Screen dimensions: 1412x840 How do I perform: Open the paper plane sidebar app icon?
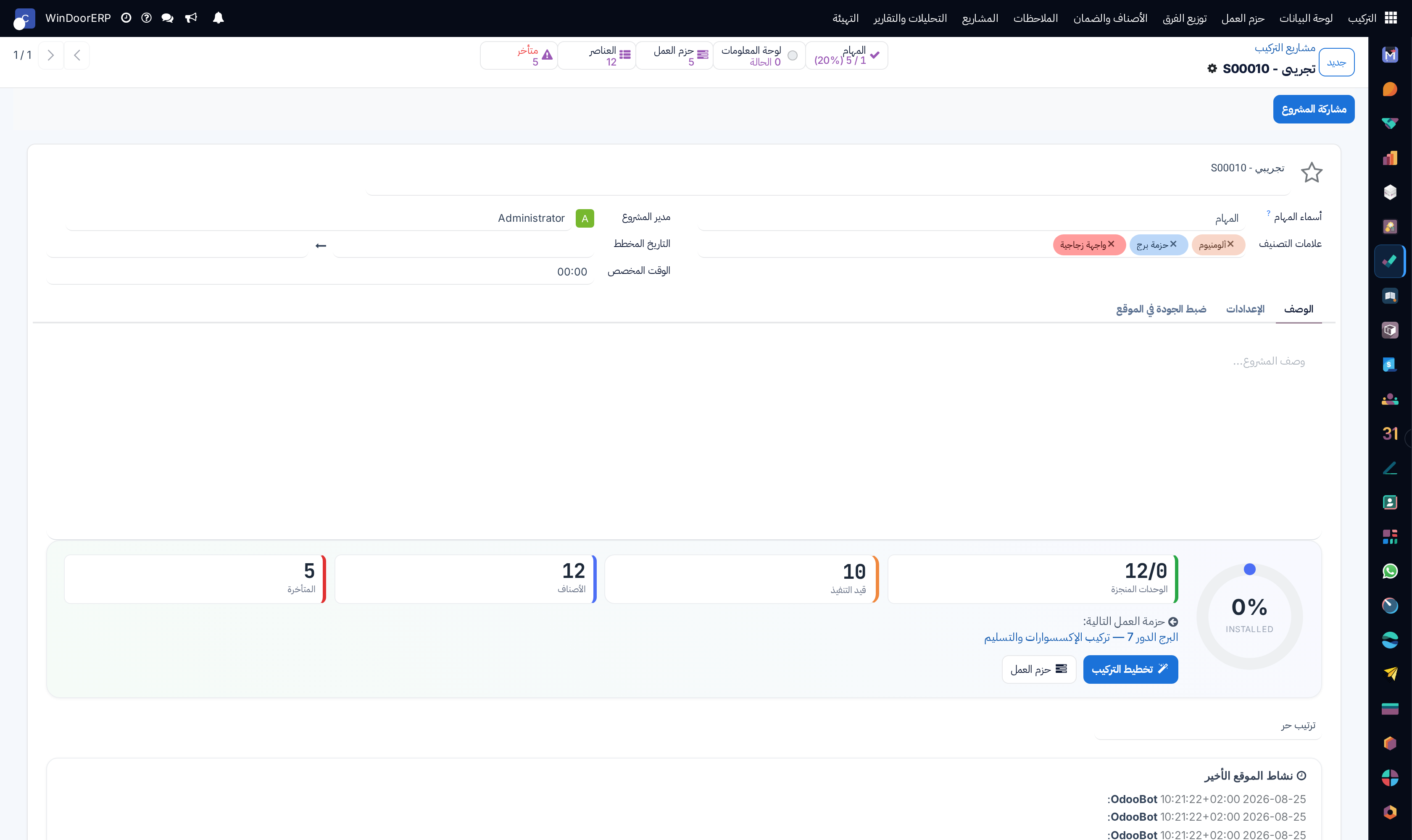coord(1390,674)
